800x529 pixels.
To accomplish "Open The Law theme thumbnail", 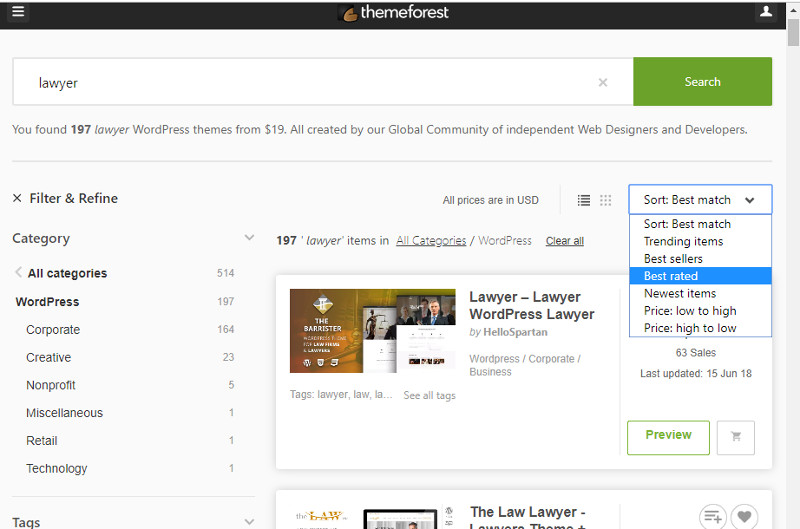I will tap(372, 518).
